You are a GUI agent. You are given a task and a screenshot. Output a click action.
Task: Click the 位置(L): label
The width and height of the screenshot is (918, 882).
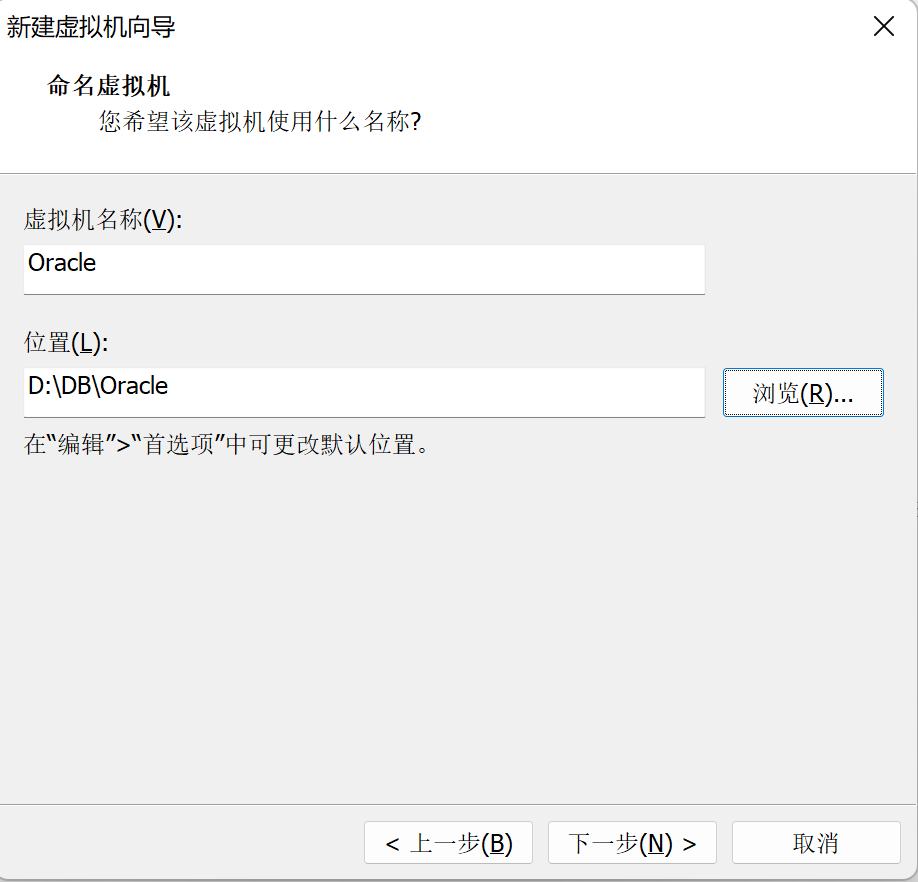[x=65, y=343]
